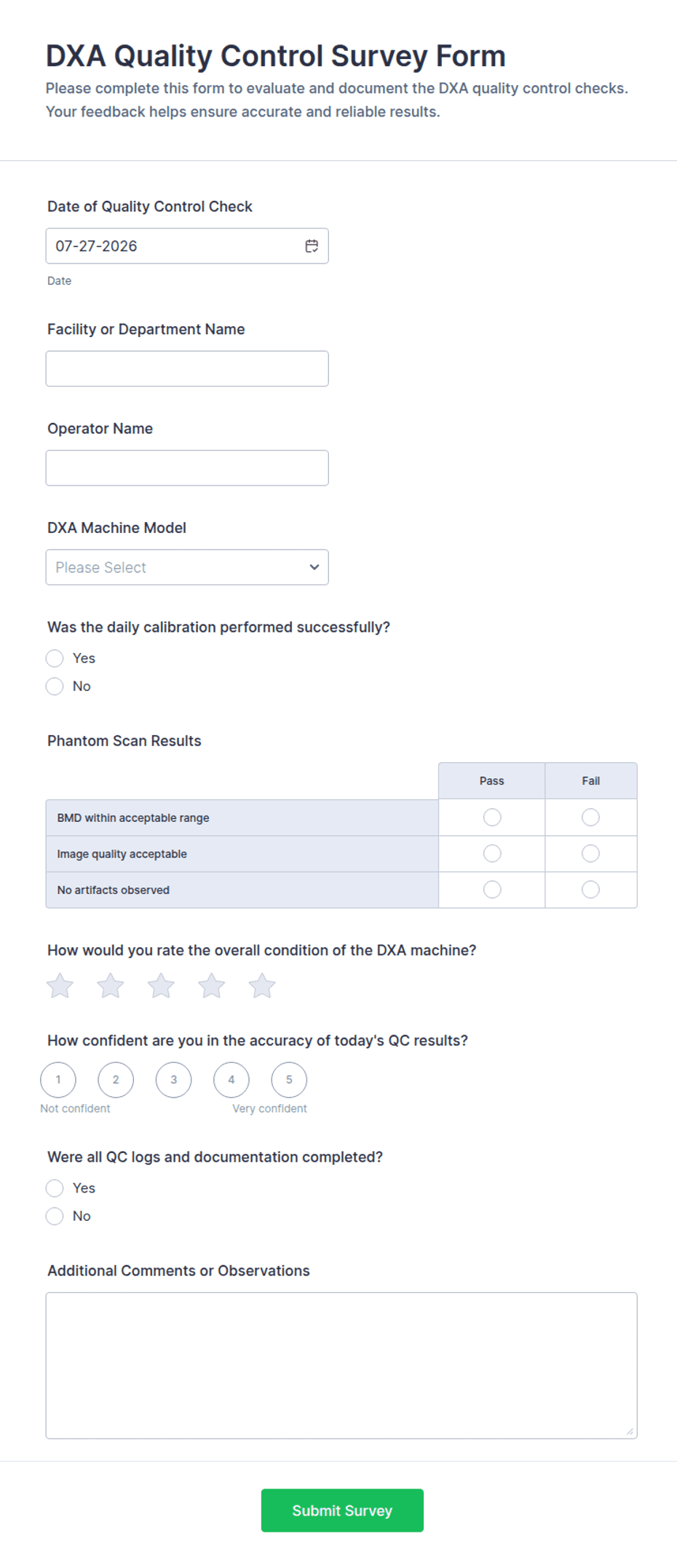Choose confidence level 1 Not confident
This screenshot has height=1568, width=677.
[x=58, y=1080]
